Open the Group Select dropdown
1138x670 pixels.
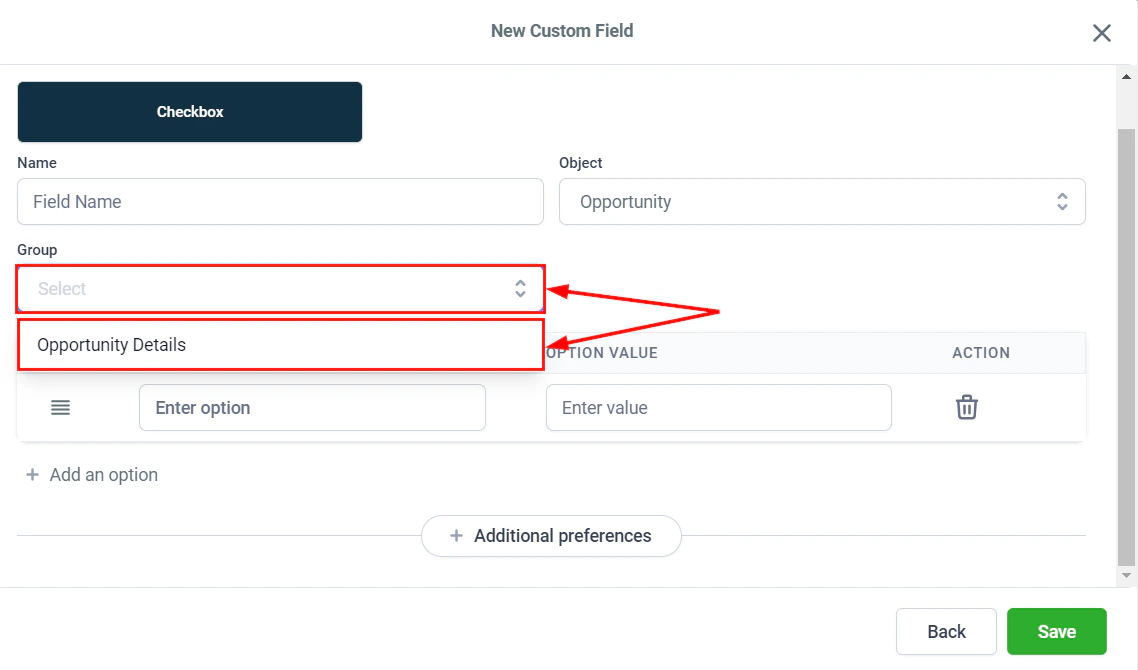[280, 288]
